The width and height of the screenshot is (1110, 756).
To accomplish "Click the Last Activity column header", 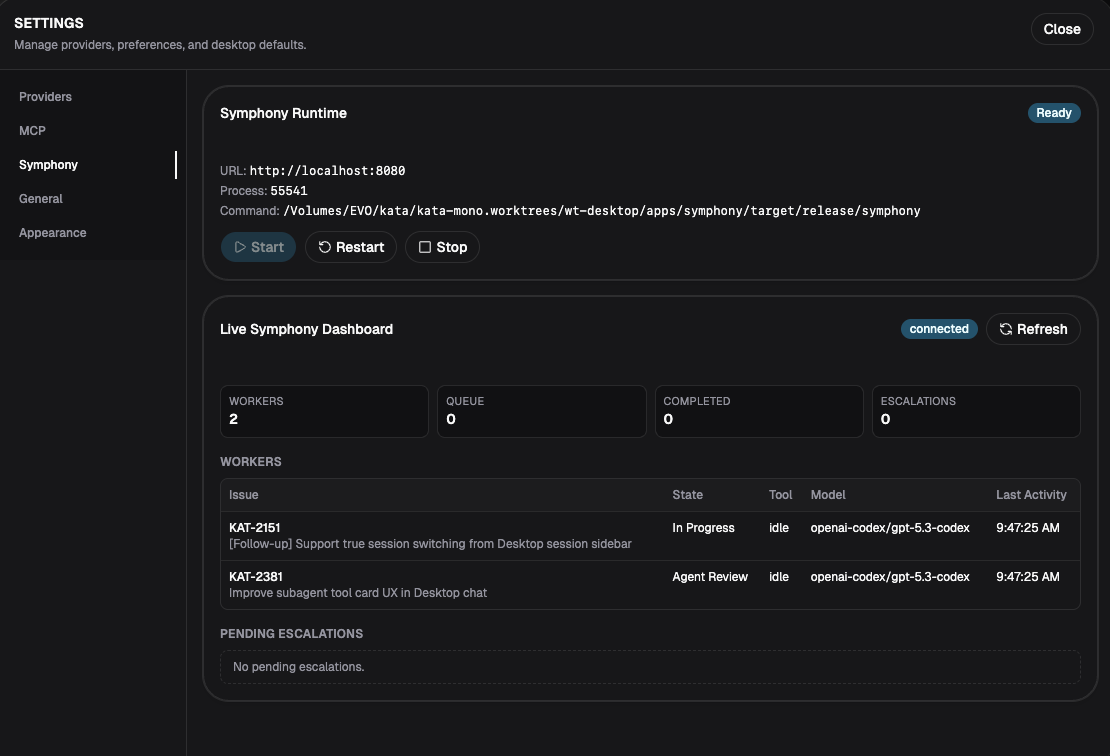I will point(1031,495).
